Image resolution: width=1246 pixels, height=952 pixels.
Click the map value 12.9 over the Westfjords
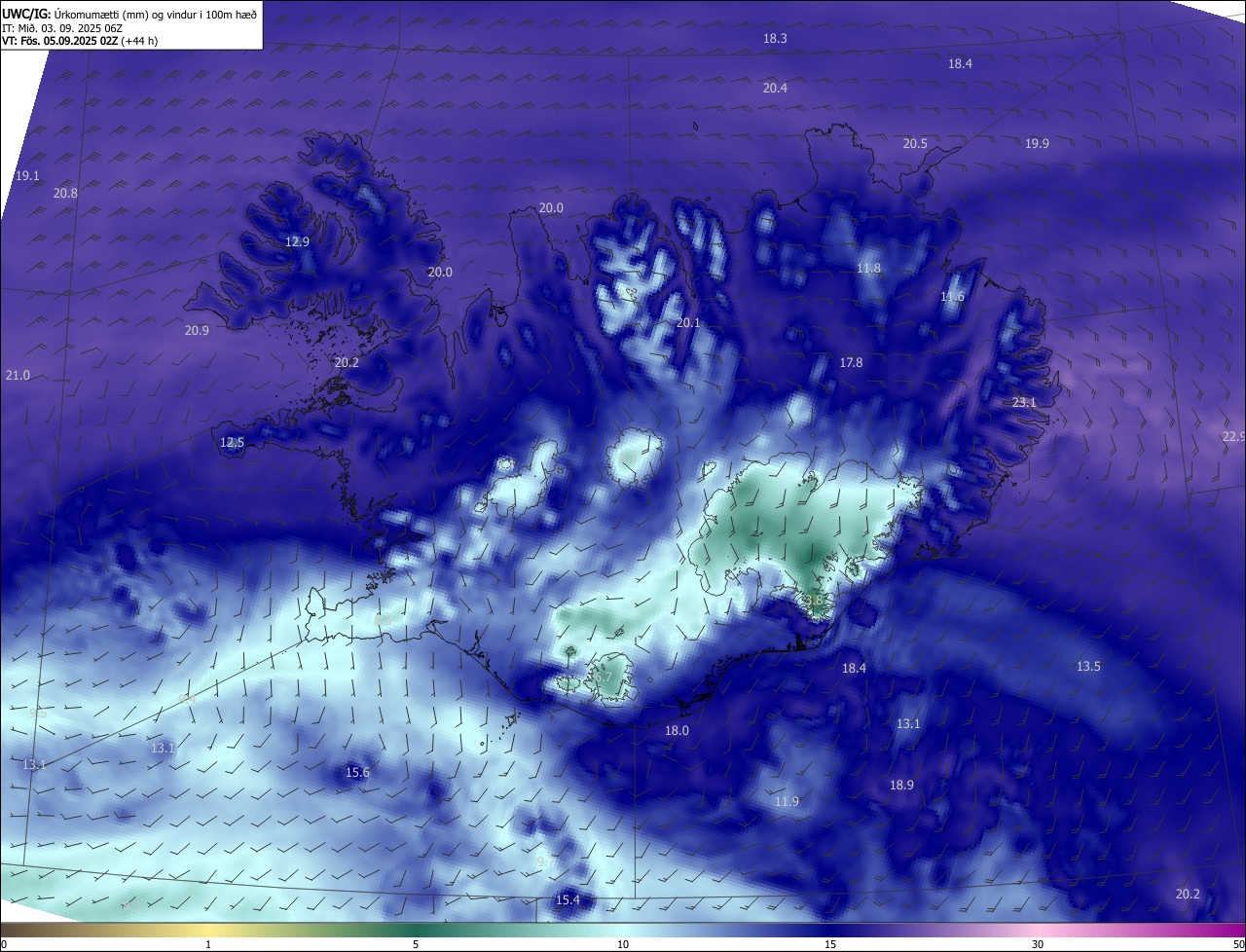point(297,241)
